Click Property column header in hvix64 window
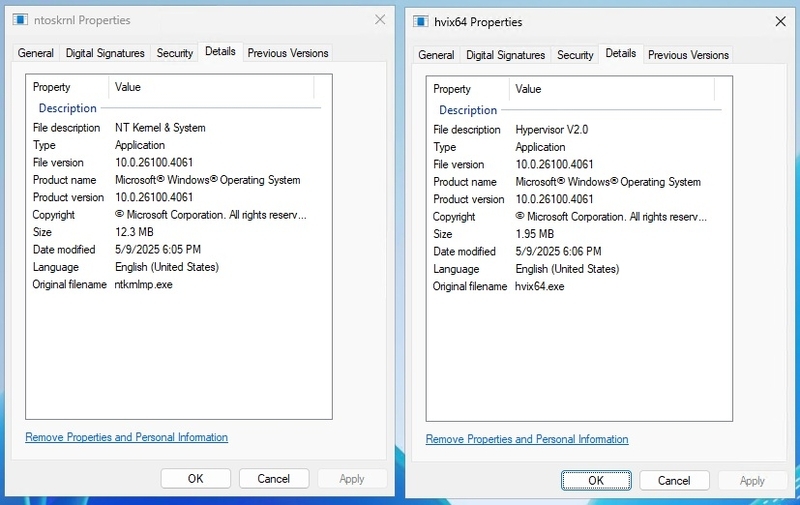 click(x=468, y=89)
